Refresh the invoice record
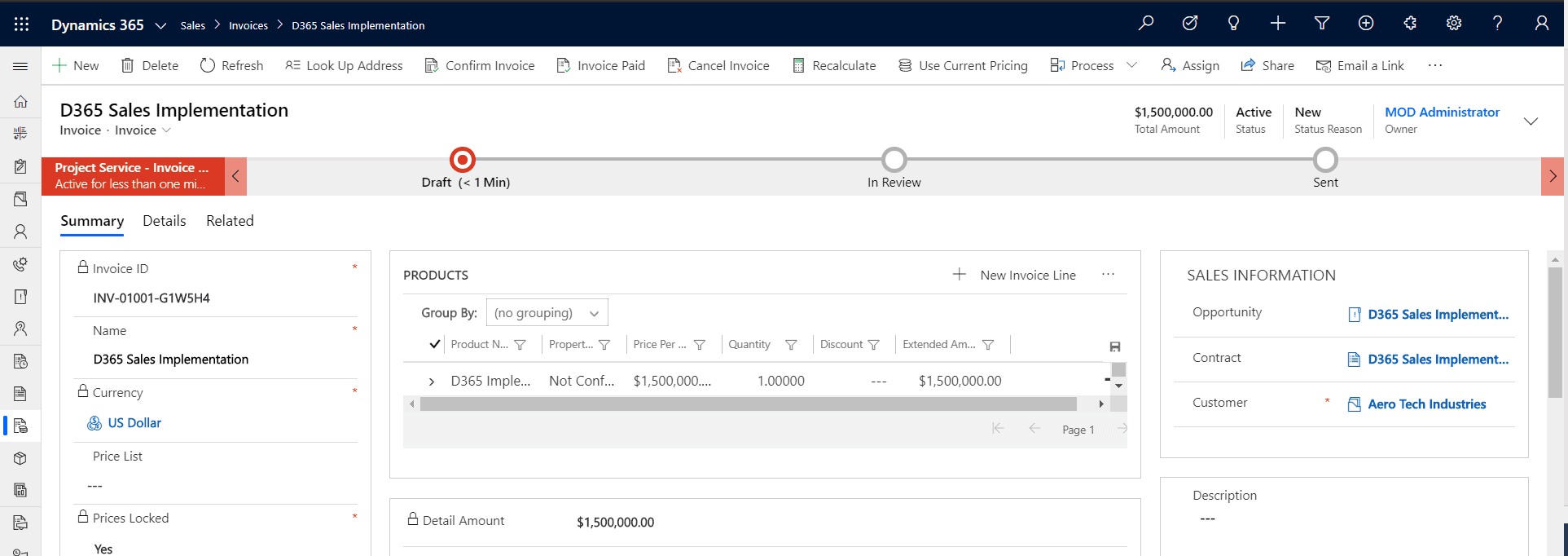 (x=231, y=65)
